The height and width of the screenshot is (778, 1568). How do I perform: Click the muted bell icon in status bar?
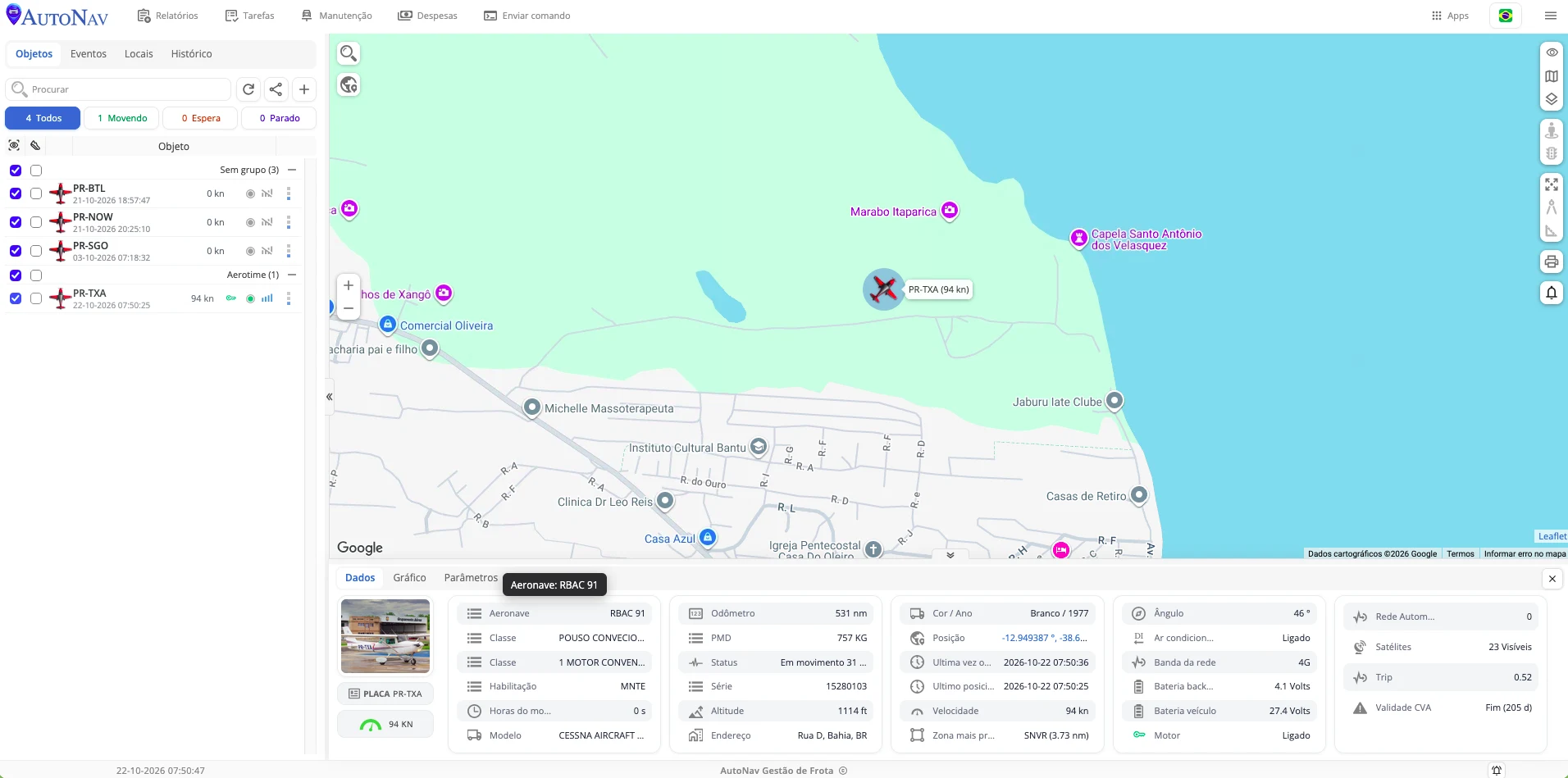pyautogui.click(x=1497, y=770)
